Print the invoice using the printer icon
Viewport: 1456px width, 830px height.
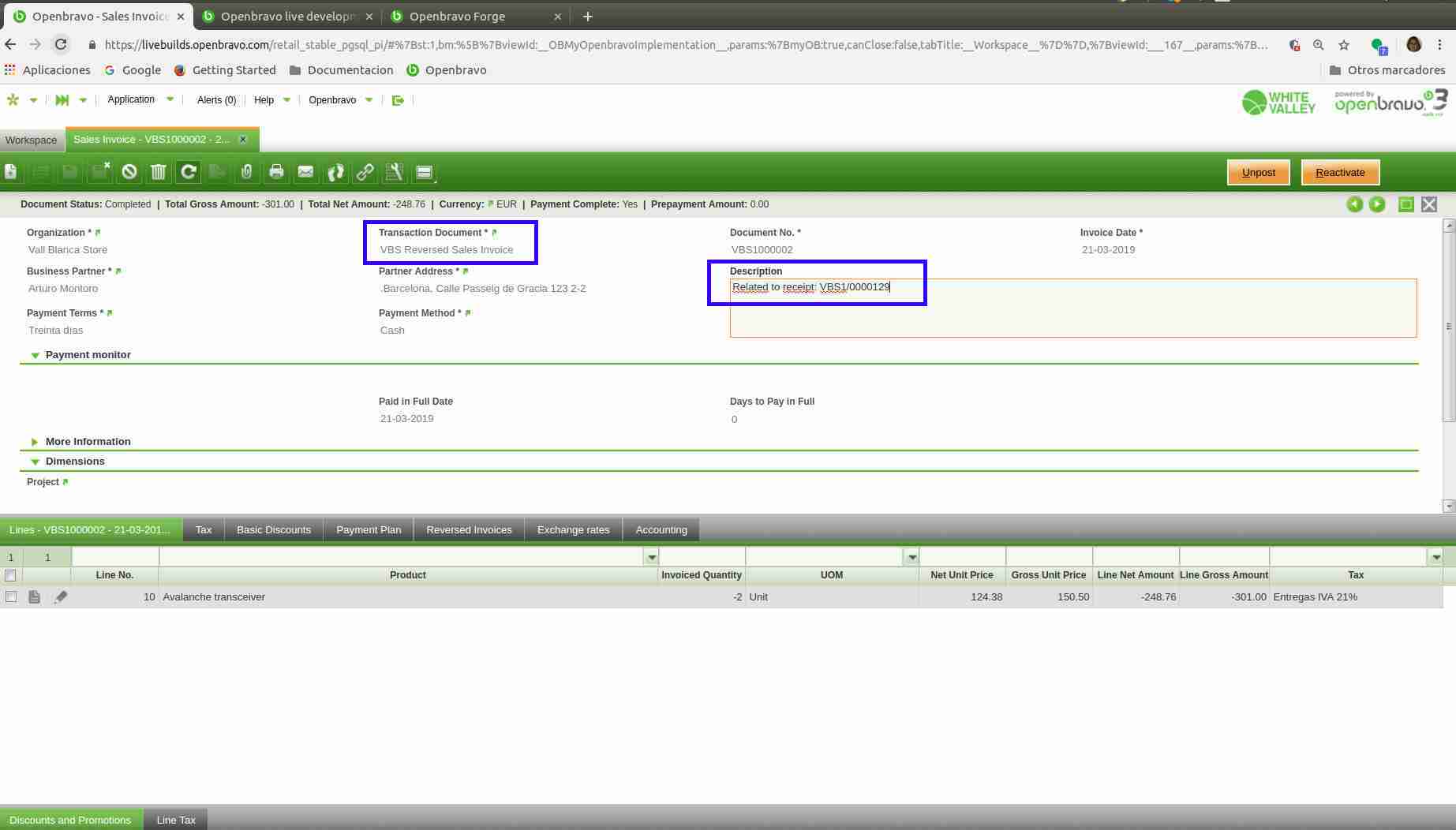click(276, 172)
